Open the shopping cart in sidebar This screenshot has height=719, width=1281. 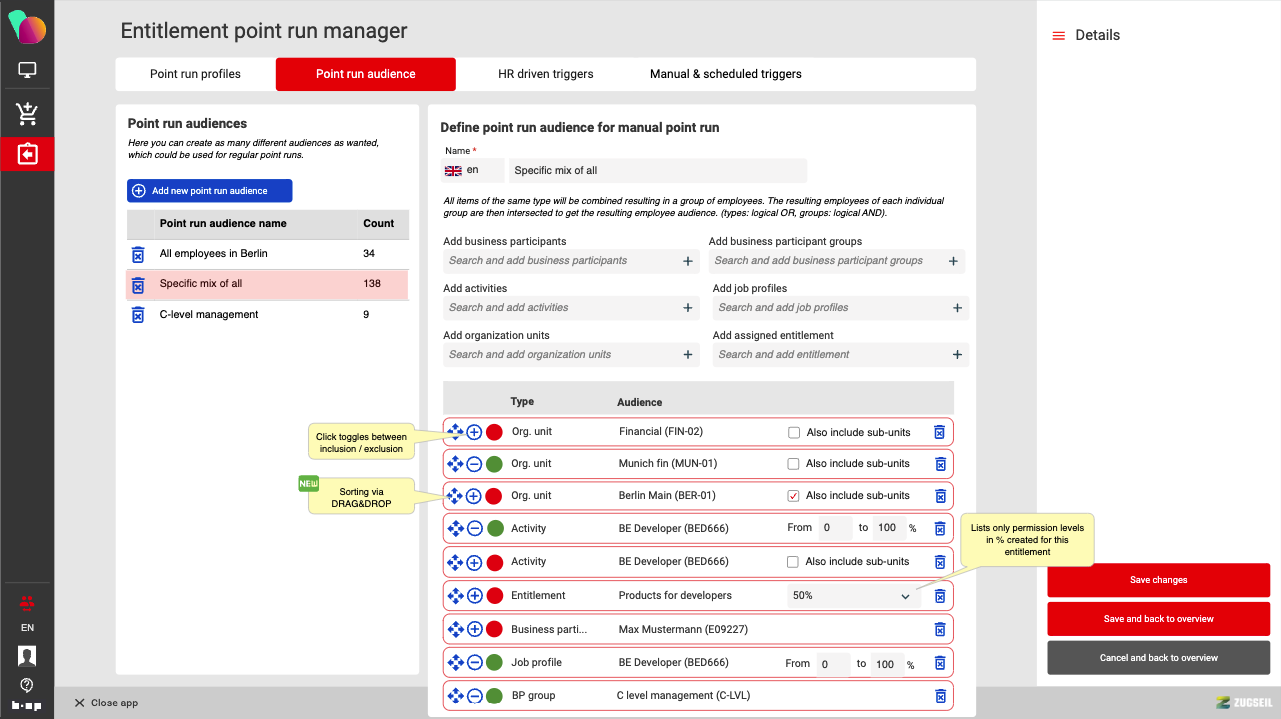point(27,114)
